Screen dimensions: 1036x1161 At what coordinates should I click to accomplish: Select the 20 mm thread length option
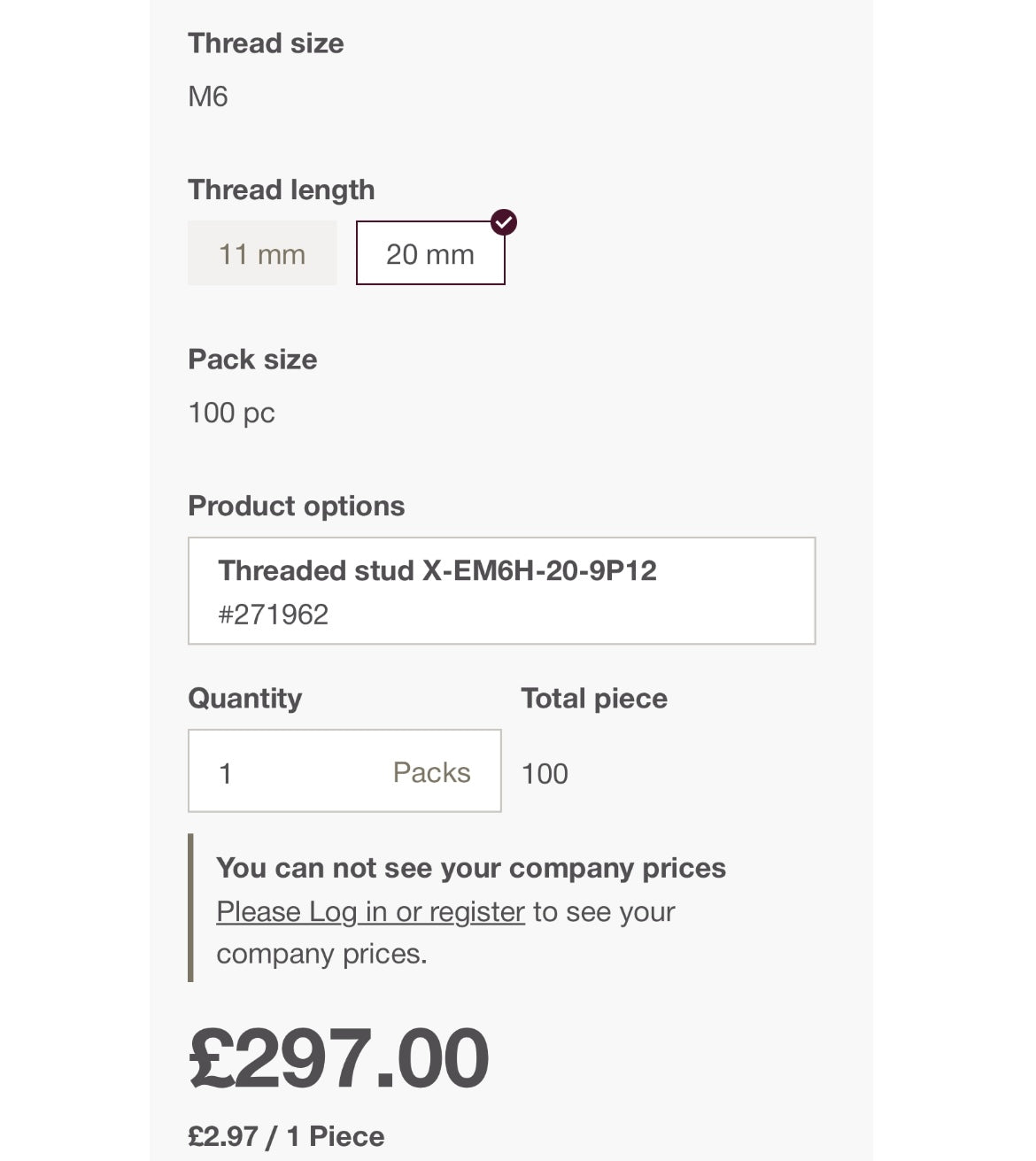[x=430, y=254]
